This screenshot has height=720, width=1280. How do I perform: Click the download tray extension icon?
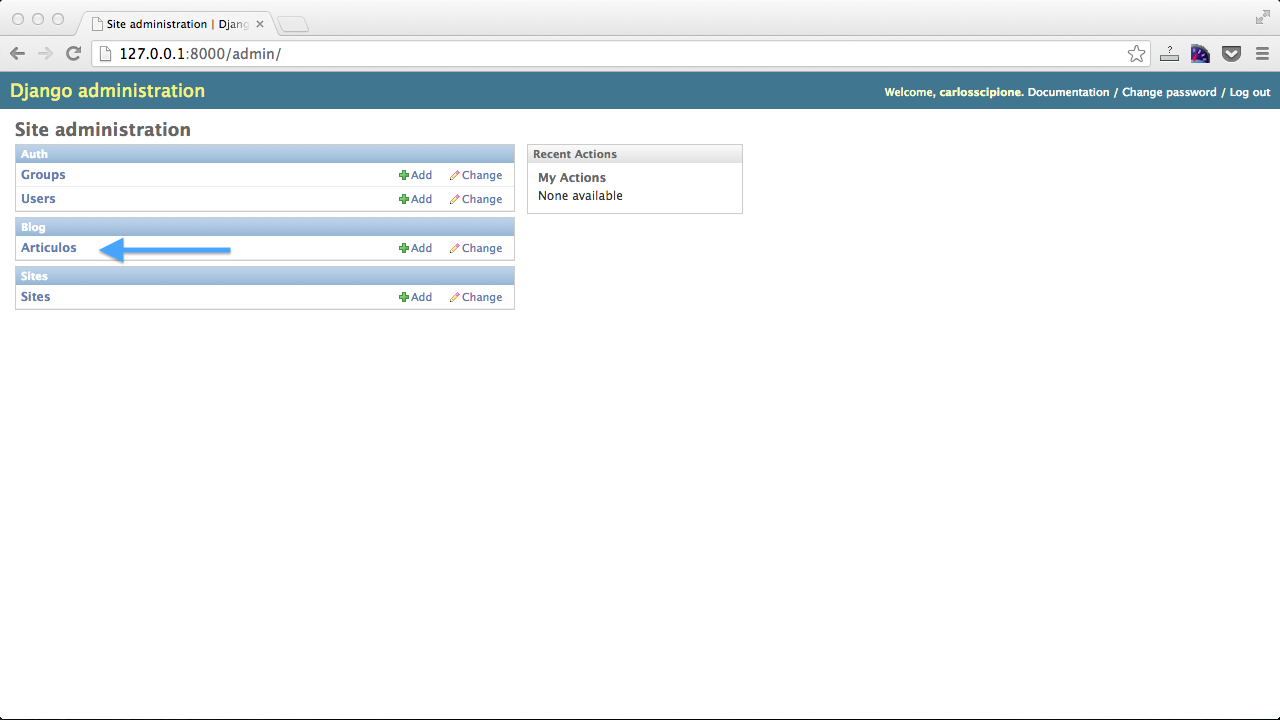pos(1169,54)
